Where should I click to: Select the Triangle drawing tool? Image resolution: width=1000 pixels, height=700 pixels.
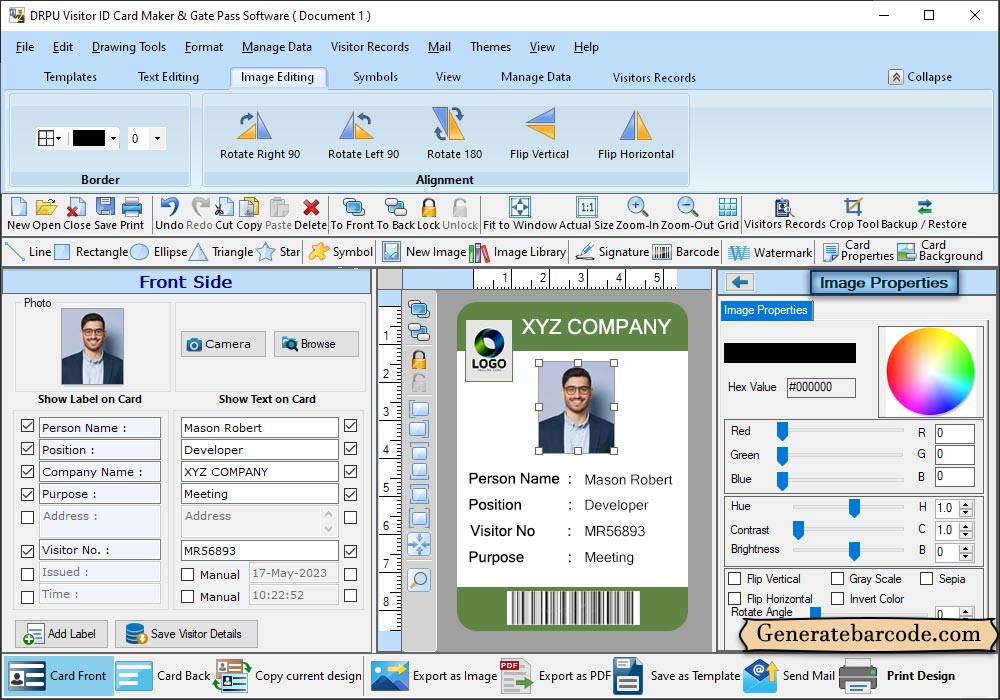click(222, 252)
